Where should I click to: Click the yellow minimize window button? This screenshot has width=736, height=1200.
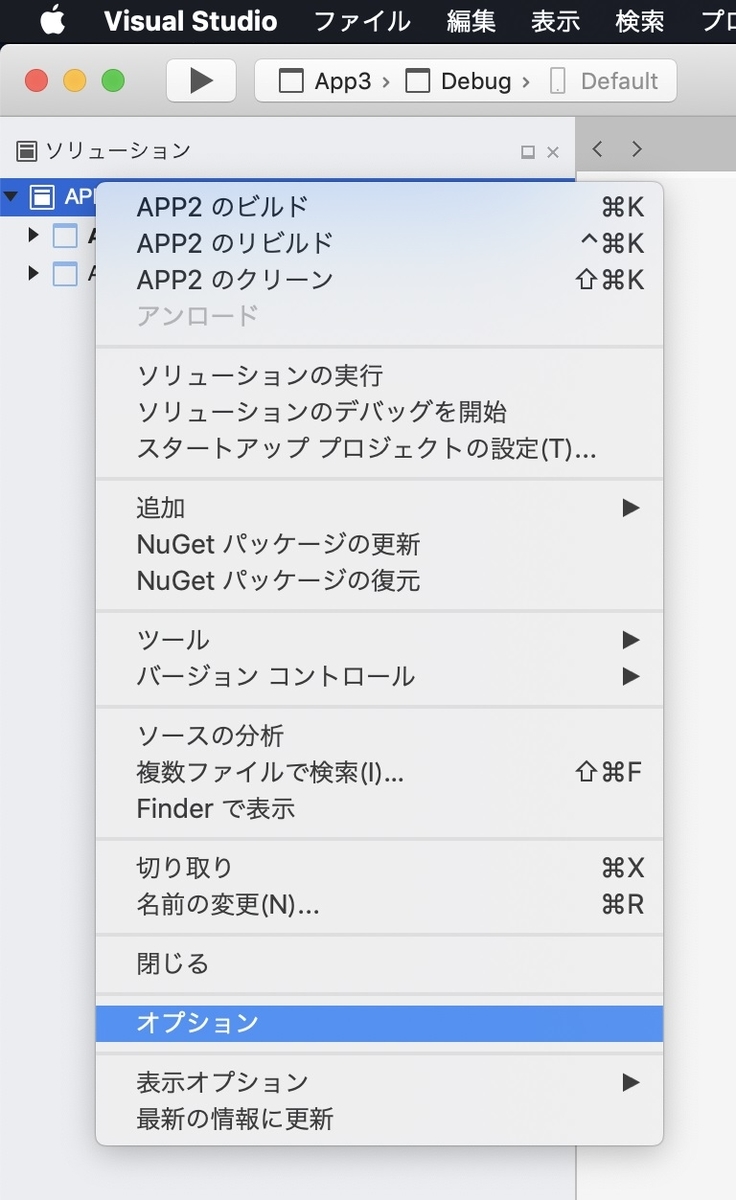coord(75,81)
